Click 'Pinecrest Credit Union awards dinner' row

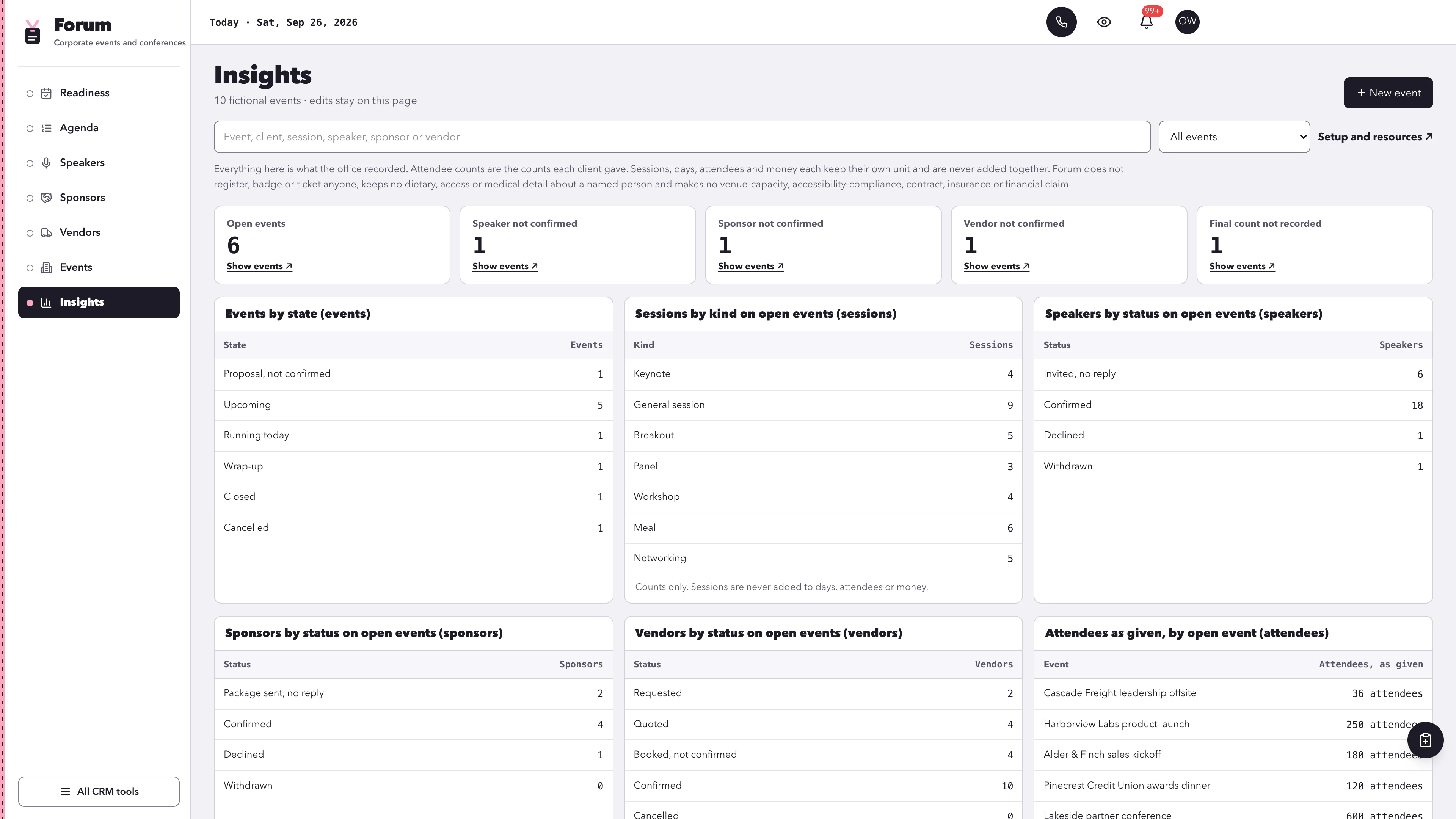(x=1233, y=786)
